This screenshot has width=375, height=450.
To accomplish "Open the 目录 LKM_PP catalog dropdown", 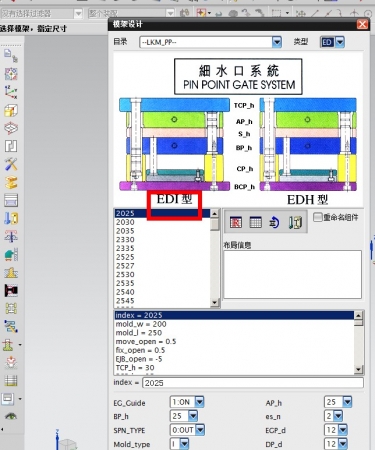I will [277, 42].
